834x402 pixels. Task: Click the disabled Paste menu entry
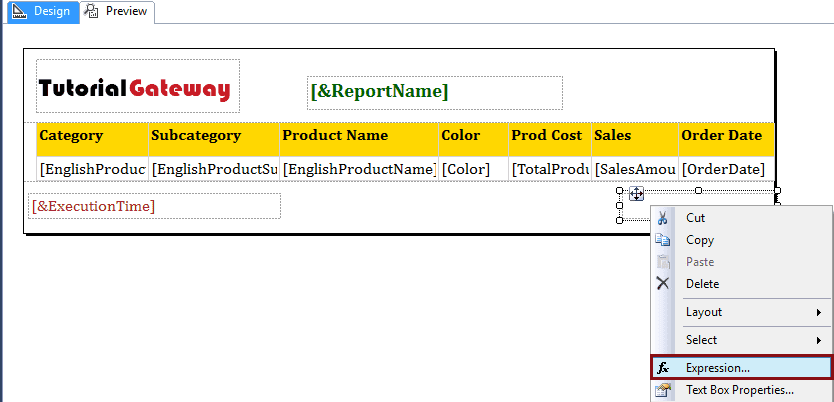pyautogui.click(x=741, y=262)
